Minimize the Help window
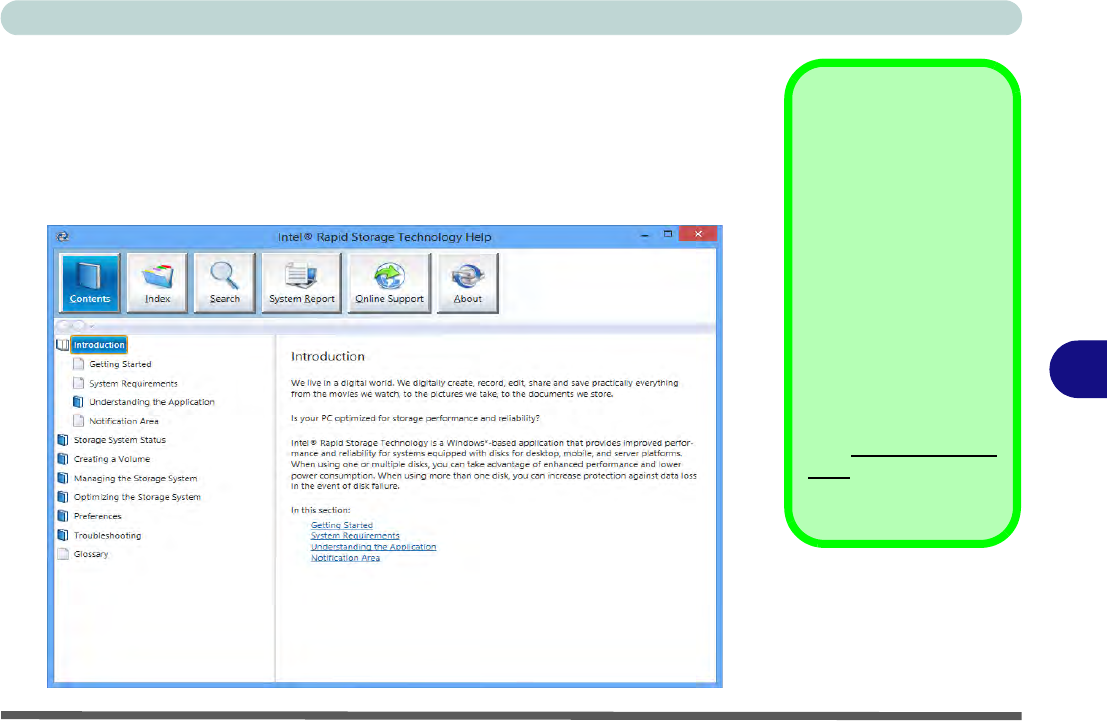The width and height of the screenshot is (1107, 721). [x=645, y=235]
